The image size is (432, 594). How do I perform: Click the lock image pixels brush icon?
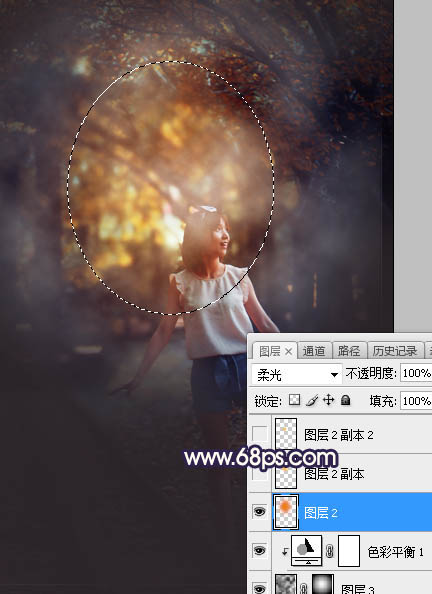tap(312, 400)
